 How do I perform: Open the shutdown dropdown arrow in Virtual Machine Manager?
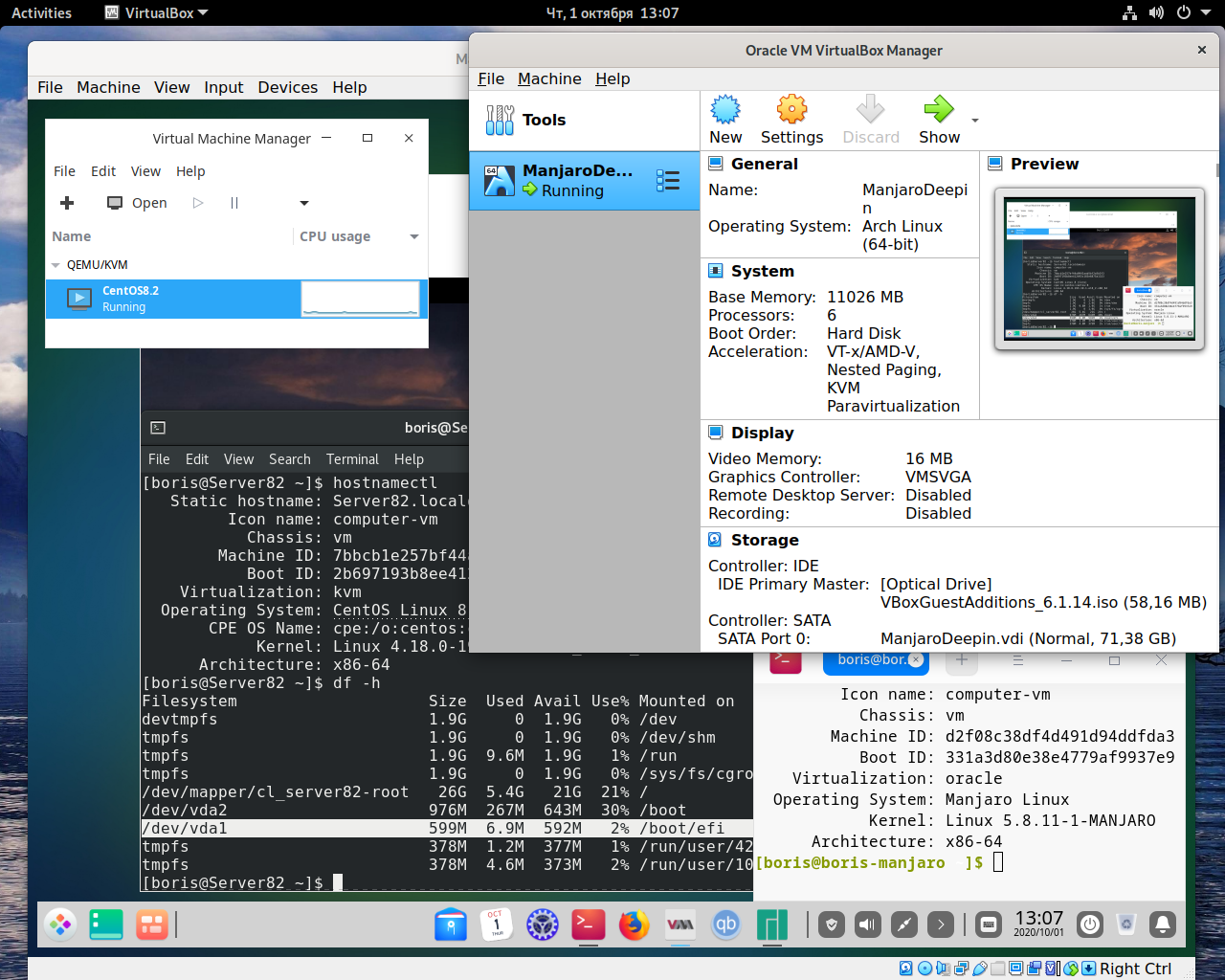(x=304, y=203)
